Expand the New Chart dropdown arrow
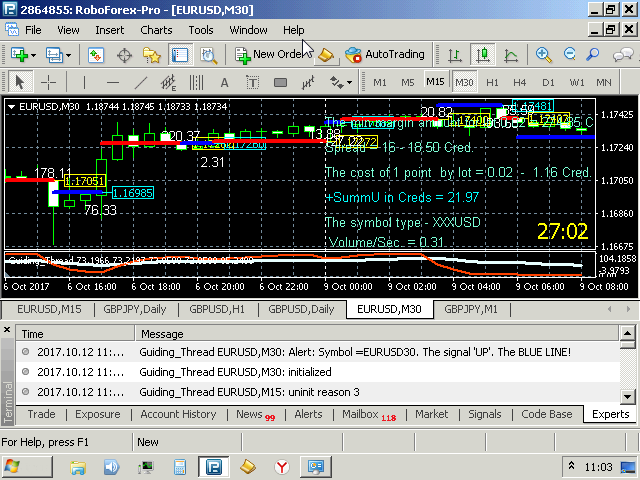 click(33, 55)
